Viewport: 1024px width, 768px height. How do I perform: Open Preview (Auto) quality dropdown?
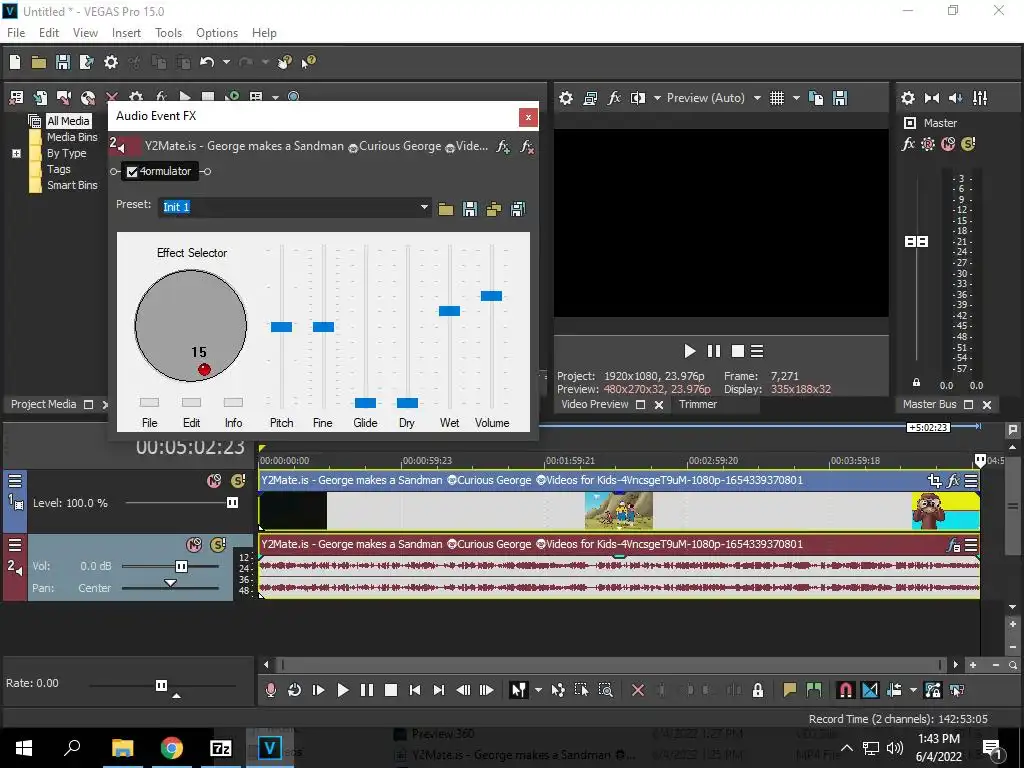757,99
